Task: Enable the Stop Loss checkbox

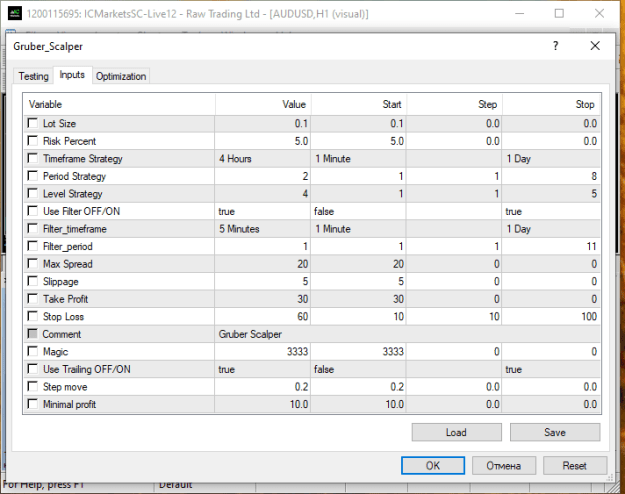Action: tap(33, 316)
